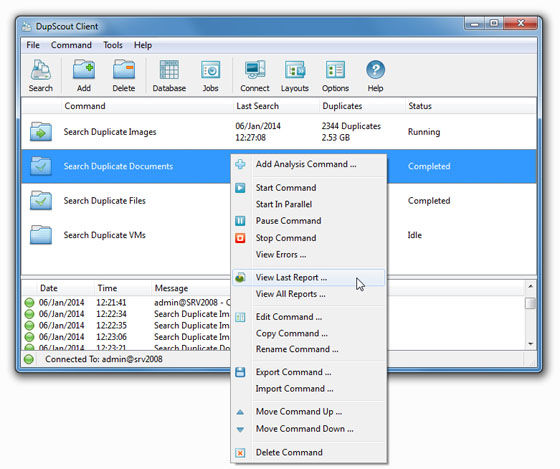560x469 pixels.
Task: Click the Connect toolbar icon
Action: 255,76
